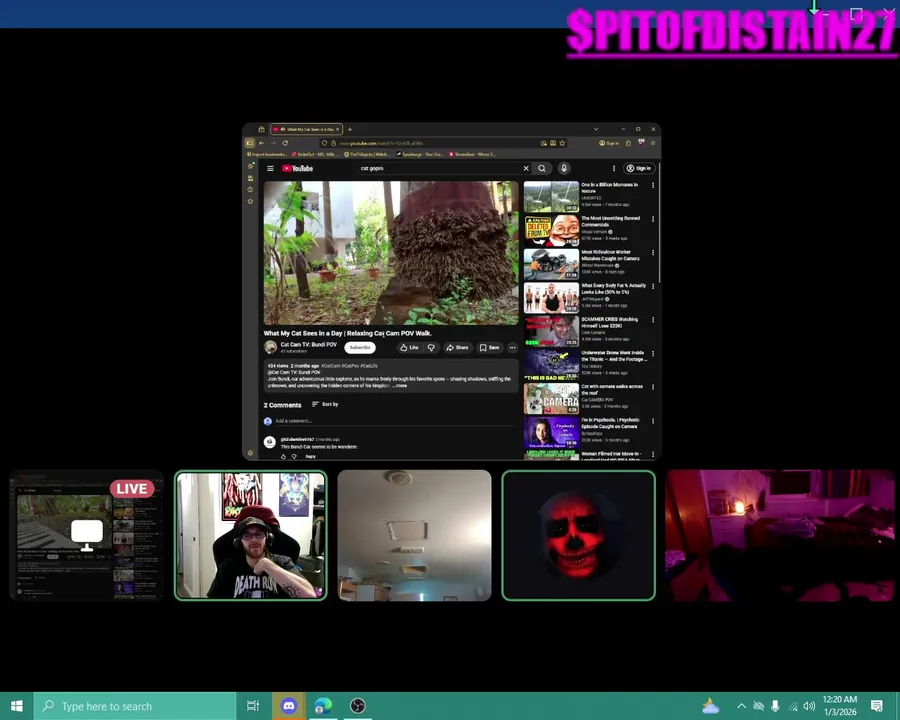The height and width of the screenshot is (720, 900).
Task: Select the pink-lit bedroom video tile
Action: [x=779, y=535]
